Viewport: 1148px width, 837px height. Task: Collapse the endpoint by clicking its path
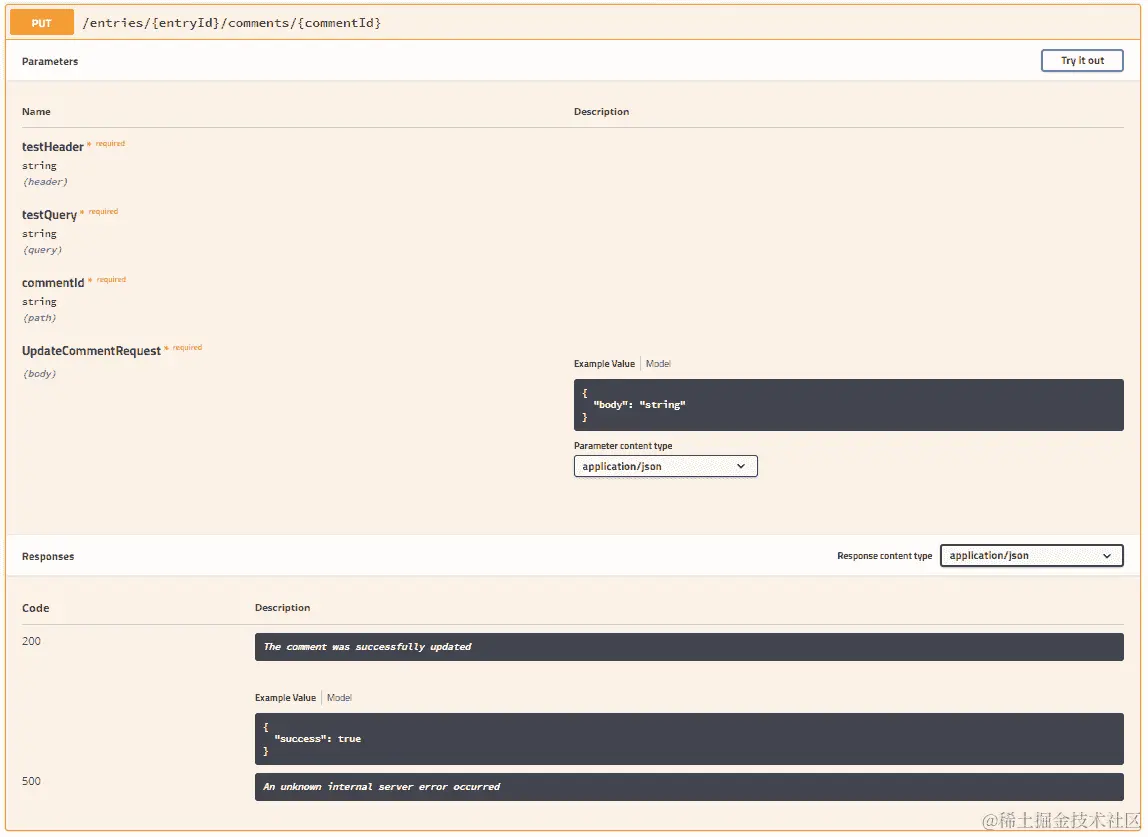tap(233, 21)
